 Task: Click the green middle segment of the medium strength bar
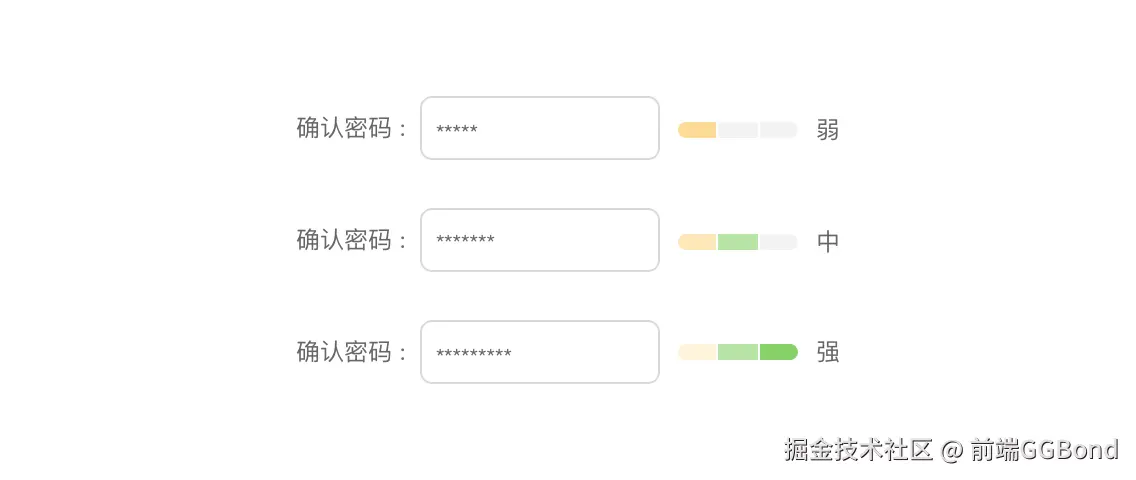[x=738, y=242]
